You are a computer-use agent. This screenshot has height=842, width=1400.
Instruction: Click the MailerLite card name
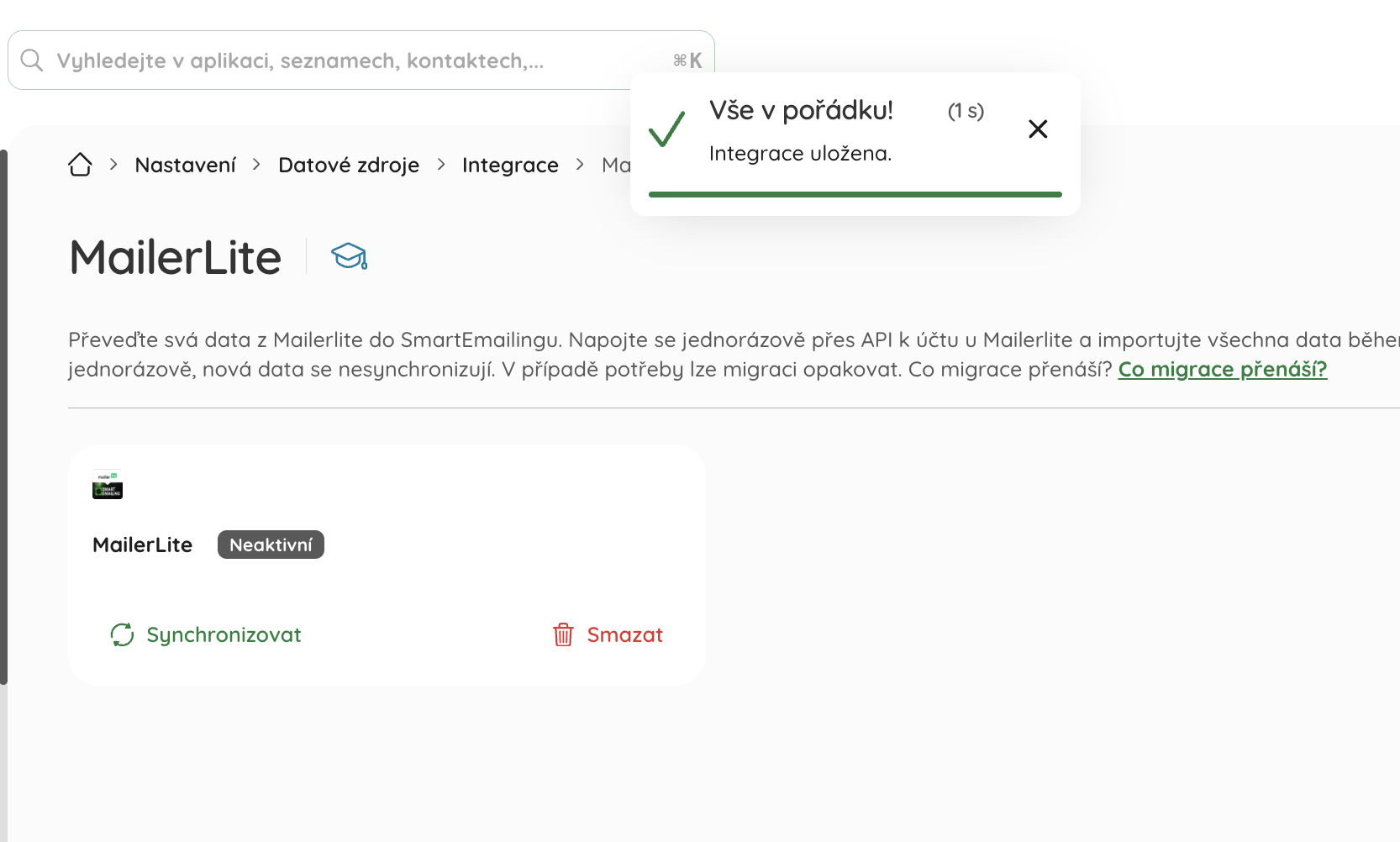coord(143,545)
